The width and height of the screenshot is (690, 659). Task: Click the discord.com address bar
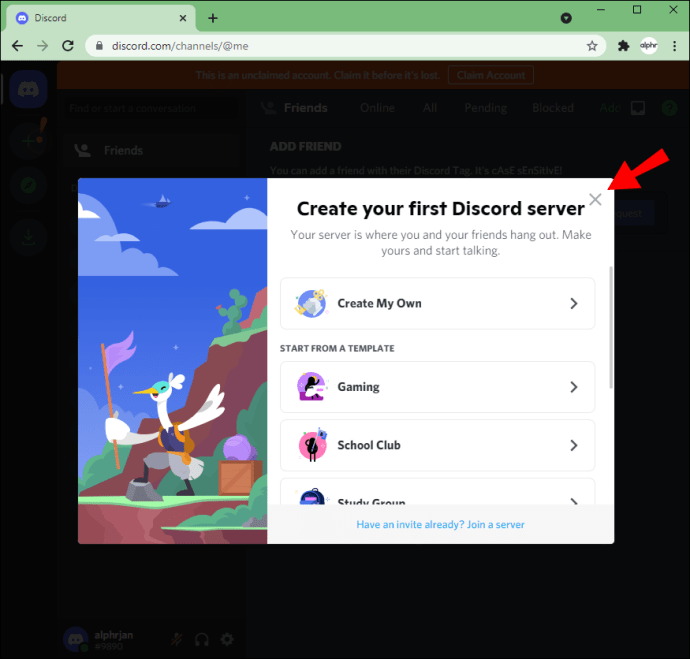pyautogui.click(x=346, y=46)
